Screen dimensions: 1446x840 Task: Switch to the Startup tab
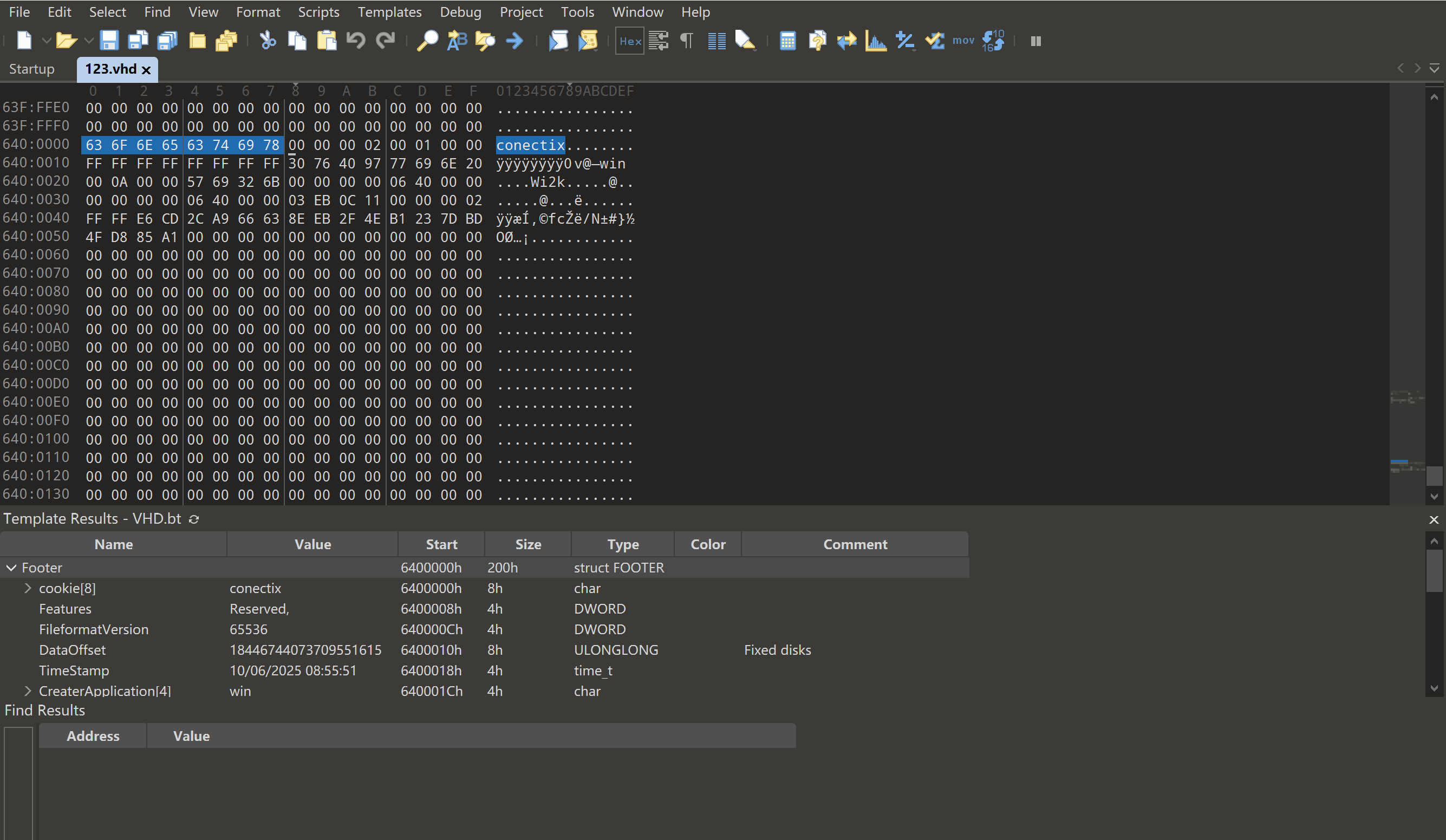31,69
